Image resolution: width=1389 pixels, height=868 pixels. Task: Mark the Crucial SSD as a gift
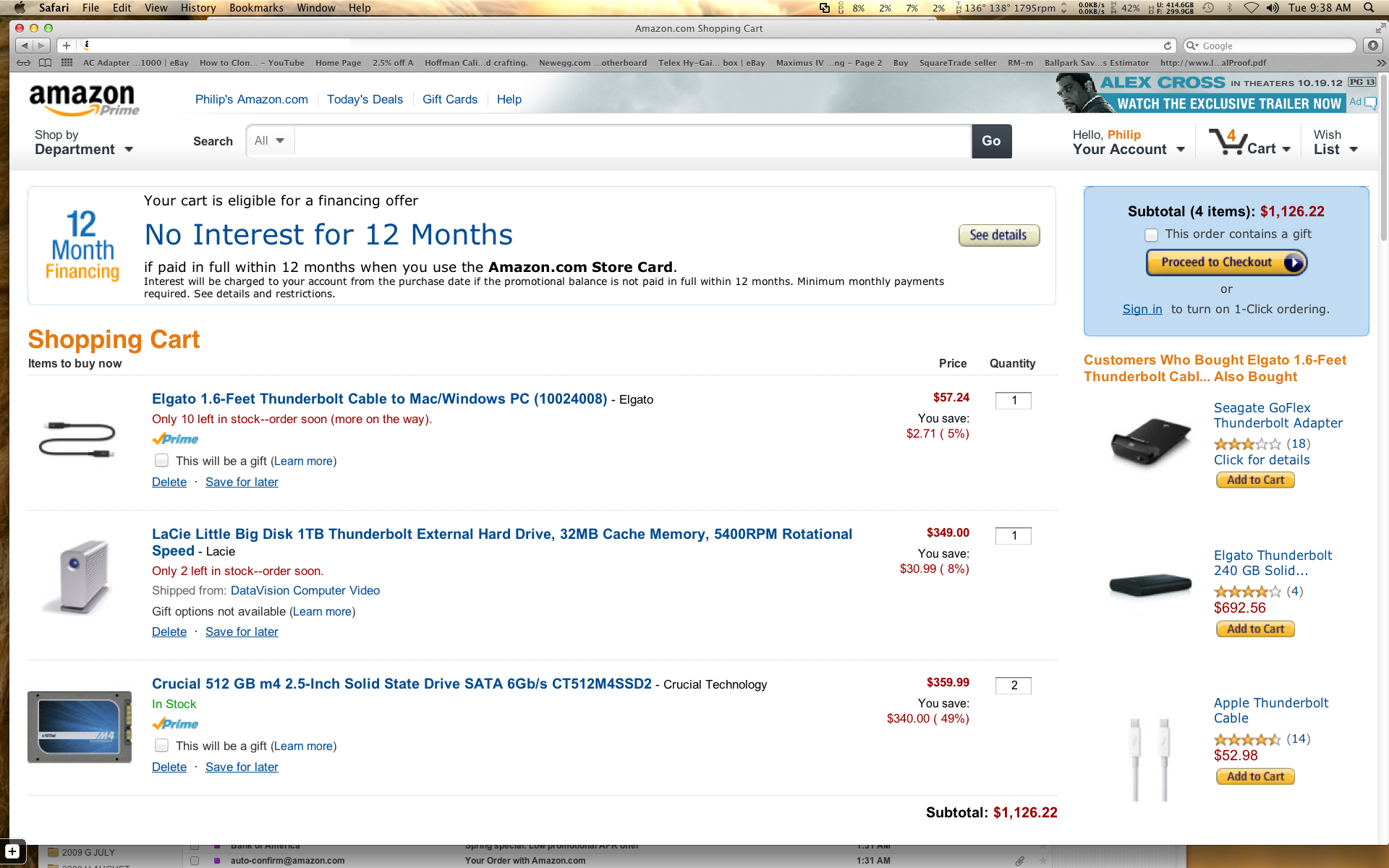[x=162, y=746]
